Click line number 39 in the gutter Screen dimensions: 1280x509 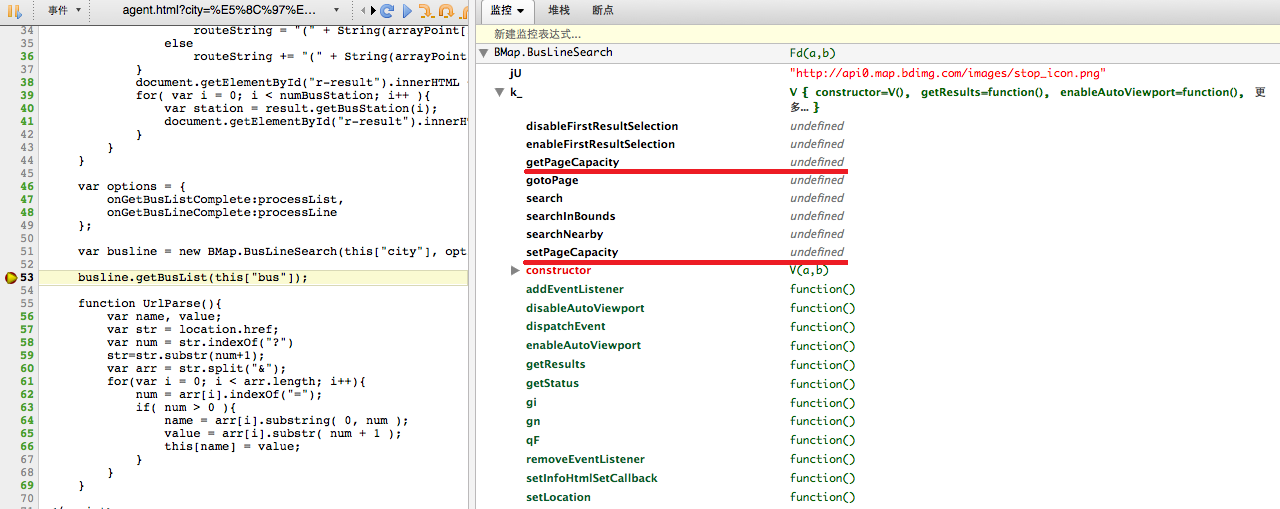[27, 95]
